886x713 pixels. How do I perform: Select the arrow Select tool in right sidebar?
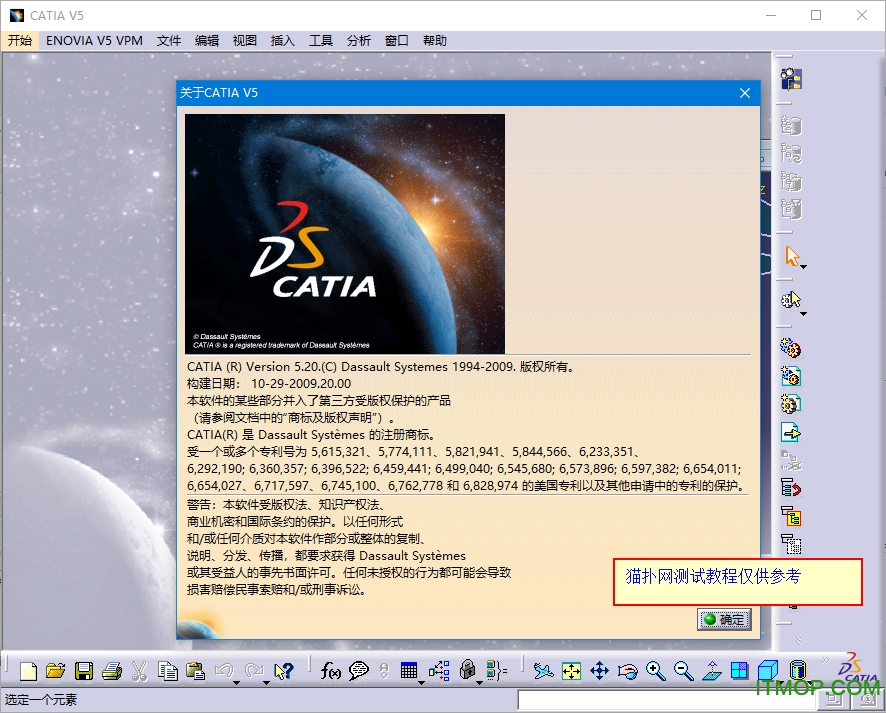pos(791,257)
